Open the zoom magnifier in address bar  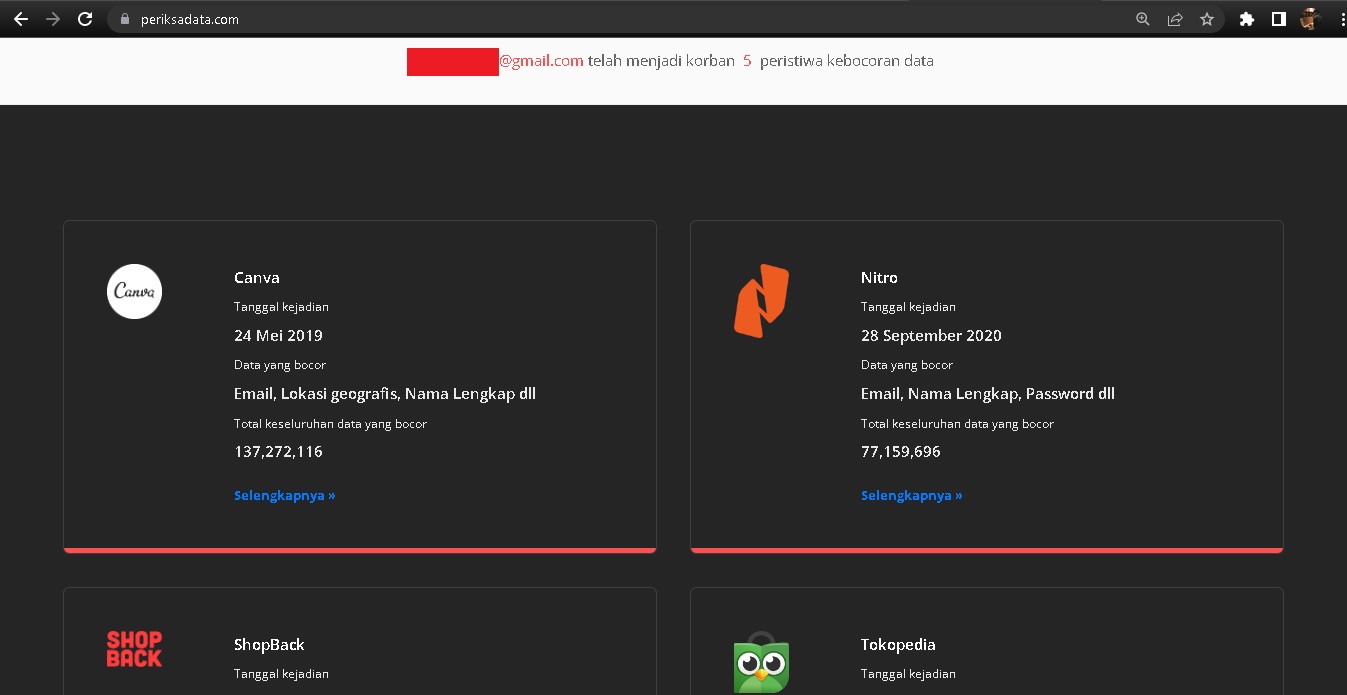click(x=1143, y=19)
